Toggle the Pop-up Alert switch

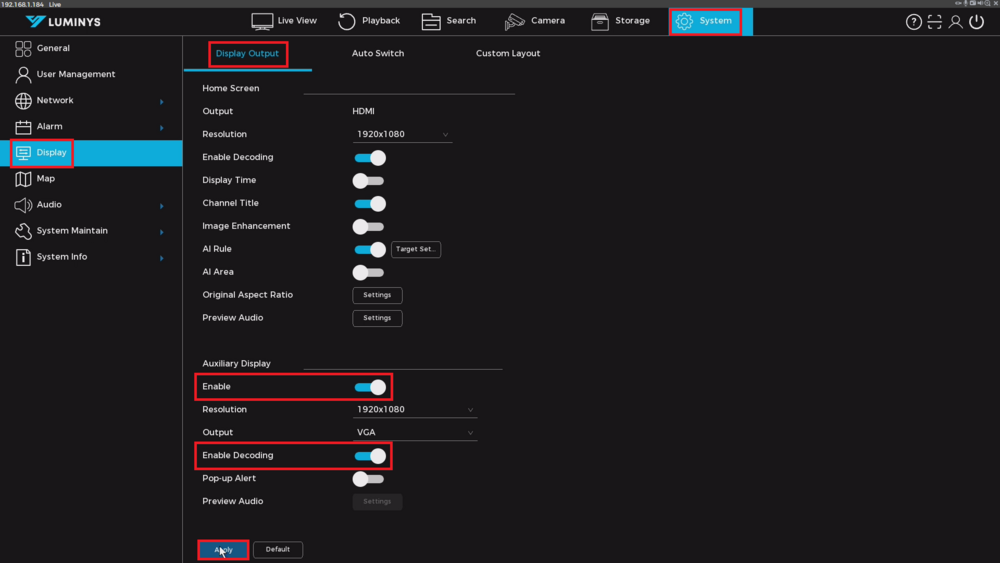coord(368,479)
